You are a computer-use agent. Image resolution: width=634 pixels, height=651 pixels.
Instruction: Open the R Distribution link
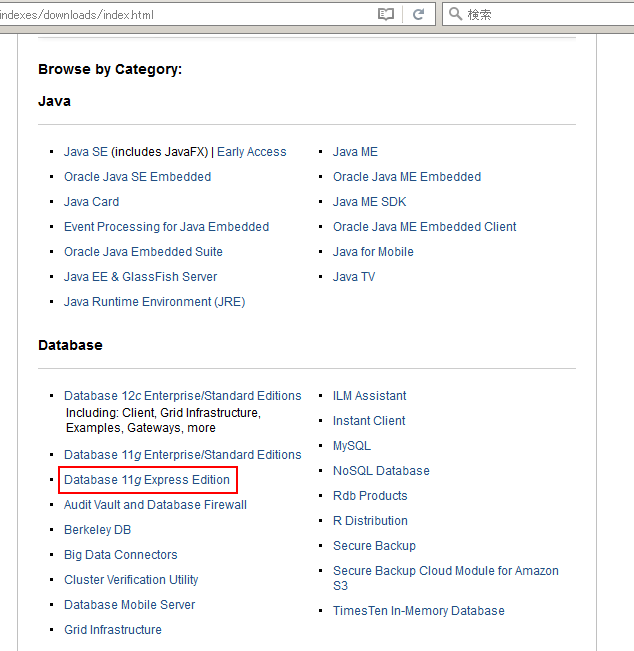[x=370, y=521]
